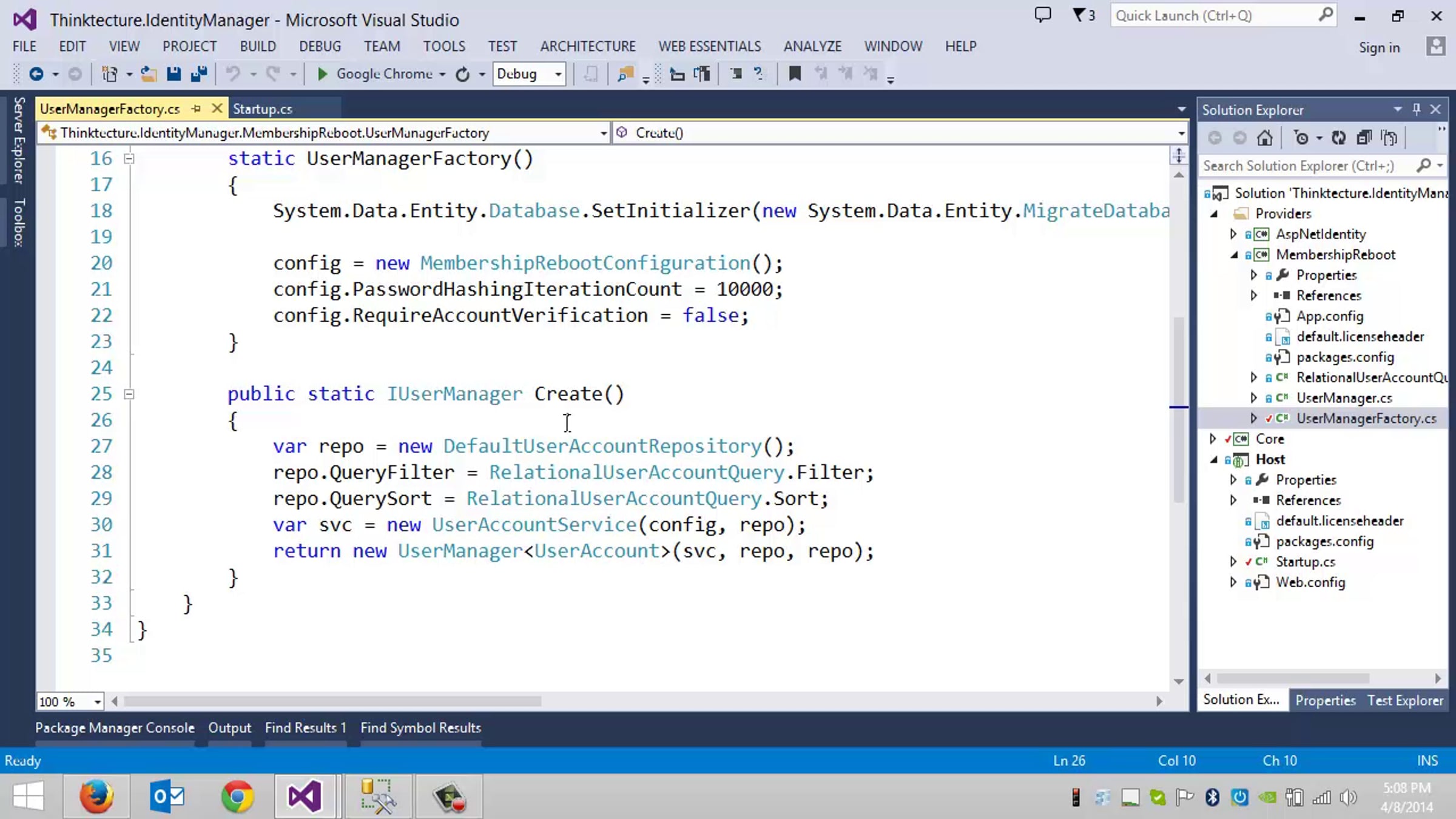
Task: Collapse the UserManagerFactory constructor outlining box
Action: click(x=129, y=159)
